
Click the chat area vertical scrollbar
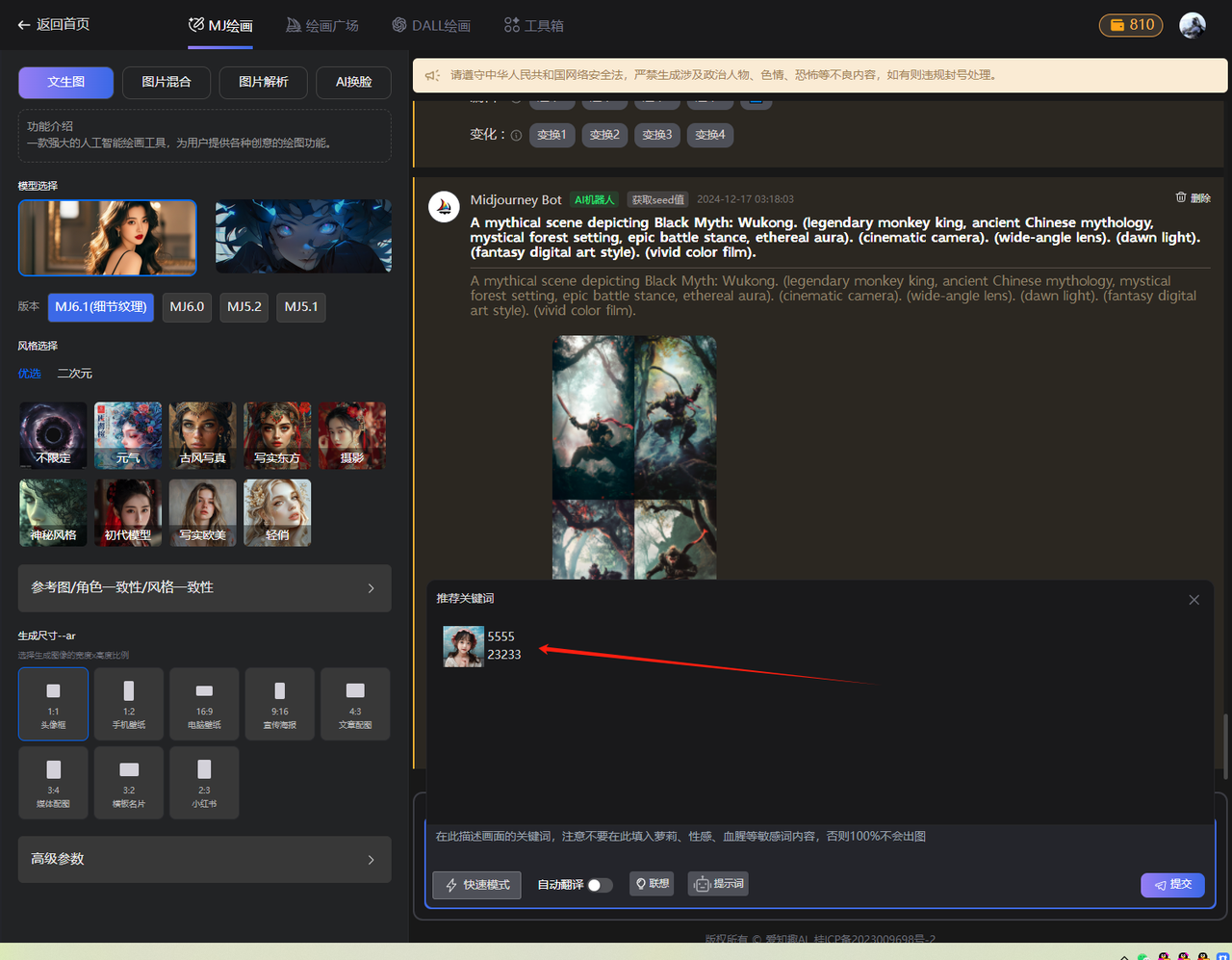pos(1226,746)
